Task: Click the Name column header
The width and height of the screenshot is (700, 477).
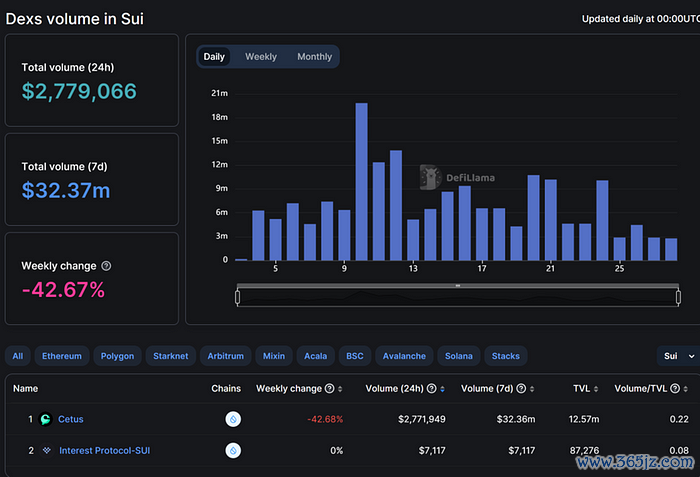Action: click(x=25, y=389)
